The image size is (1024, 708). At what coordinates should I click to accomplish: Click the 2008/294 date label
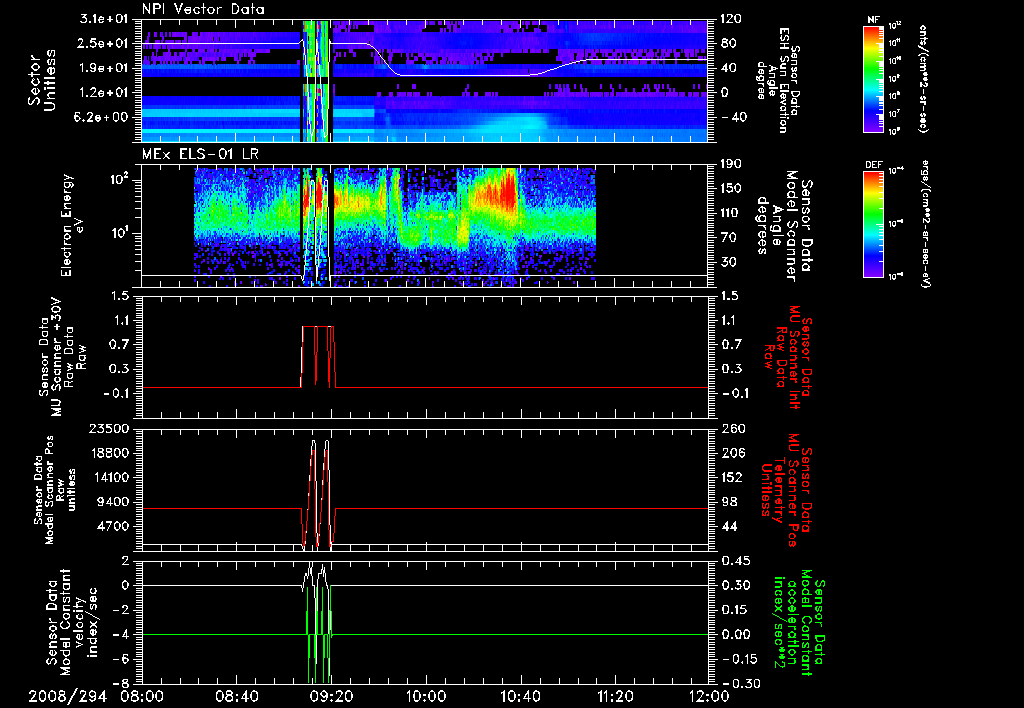tap(67, 696)
